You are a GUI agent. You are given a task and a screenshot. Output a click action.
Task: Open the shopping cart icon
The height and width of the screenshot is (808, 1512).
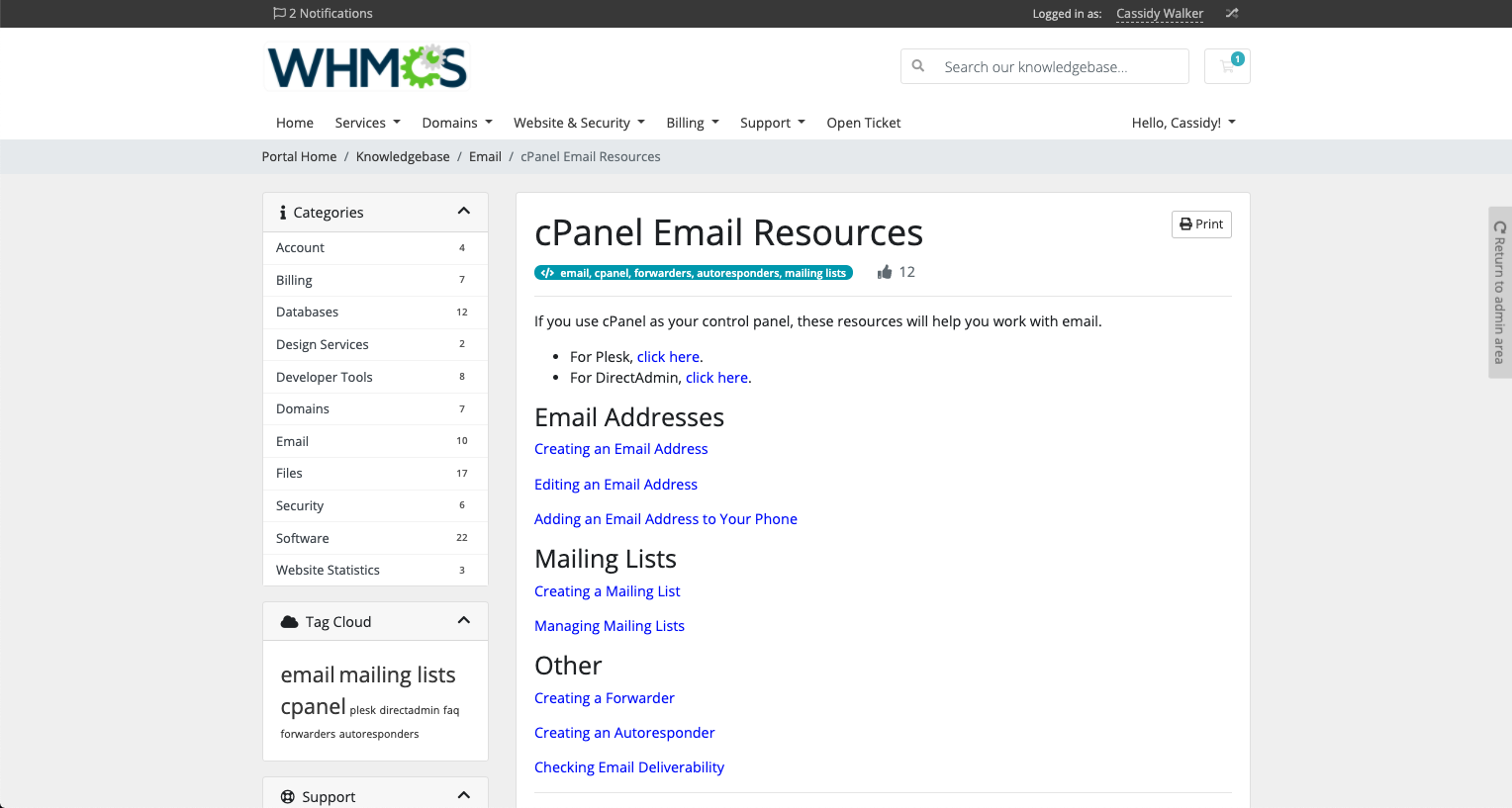[1227, 66]
